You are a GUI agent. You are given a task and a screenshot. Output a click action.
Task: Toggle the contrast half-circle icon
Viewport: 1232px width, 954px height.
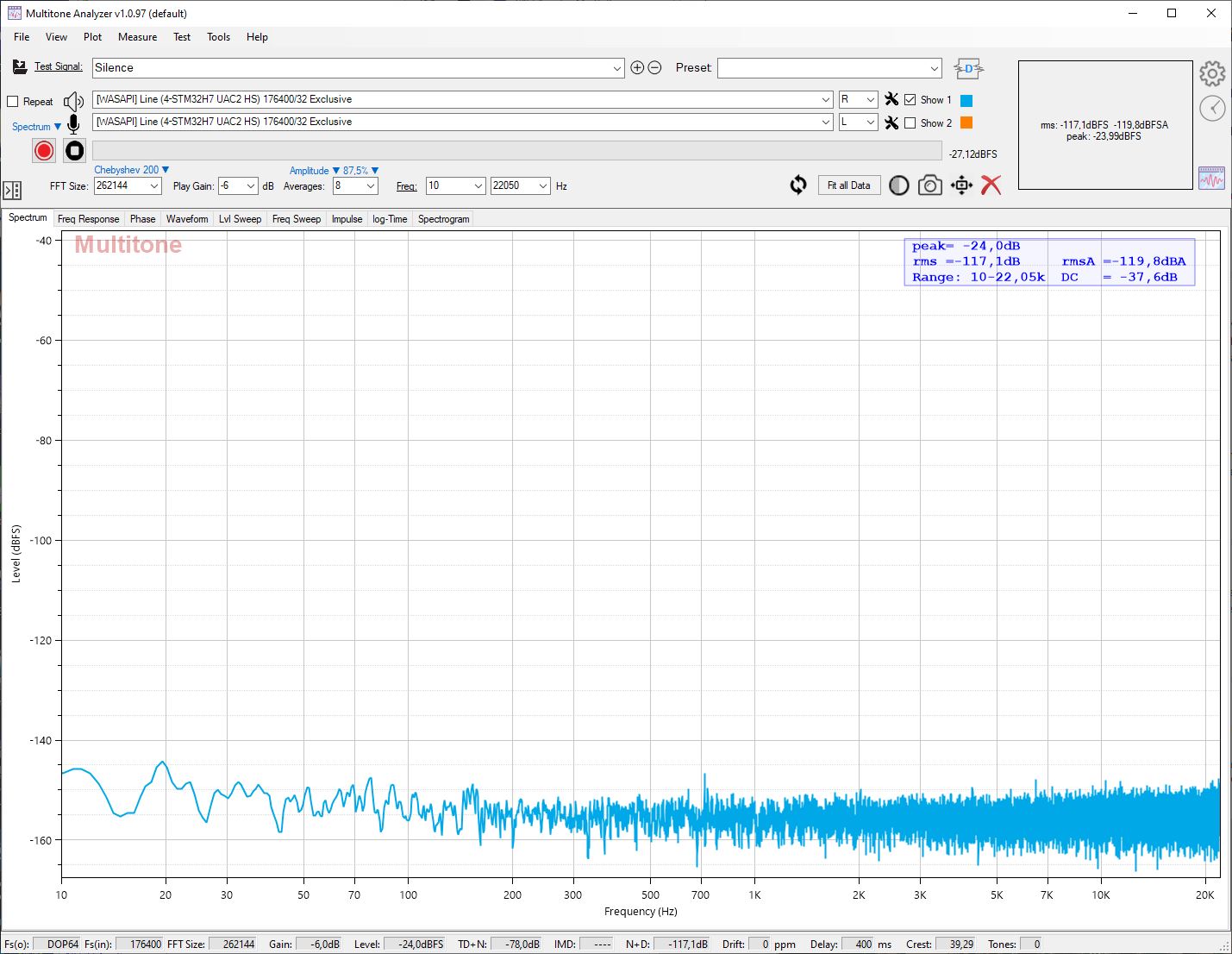pyautogui.click(x=898, y=185)
